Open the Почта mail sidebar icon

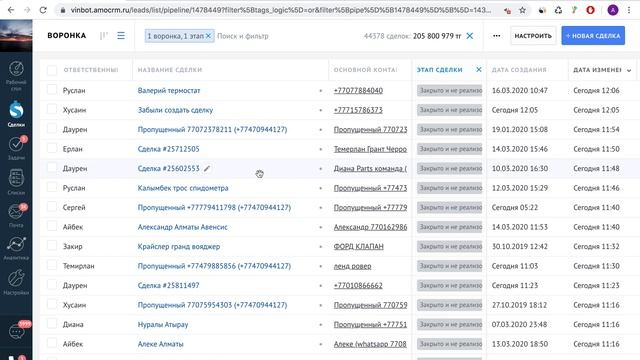[16, 216]
